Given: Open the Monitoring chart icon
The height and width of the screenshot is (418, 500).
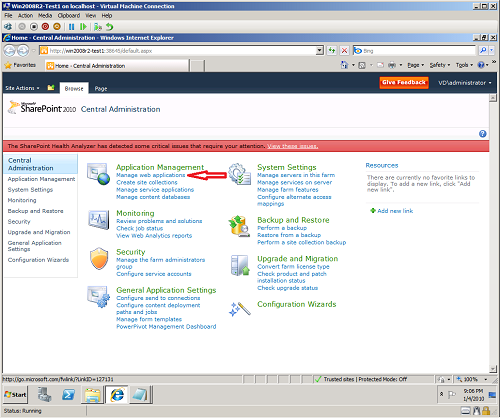Looking at the screenshot, I should pyautogui.click(x=99, y=220).
